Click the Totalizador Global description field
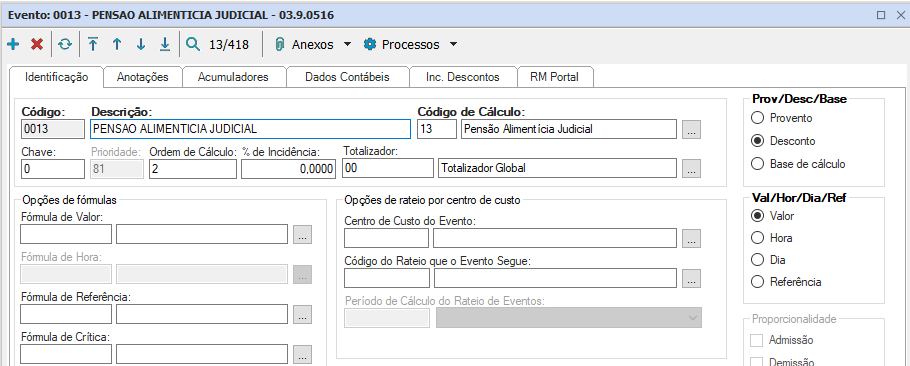 [557, 168]
